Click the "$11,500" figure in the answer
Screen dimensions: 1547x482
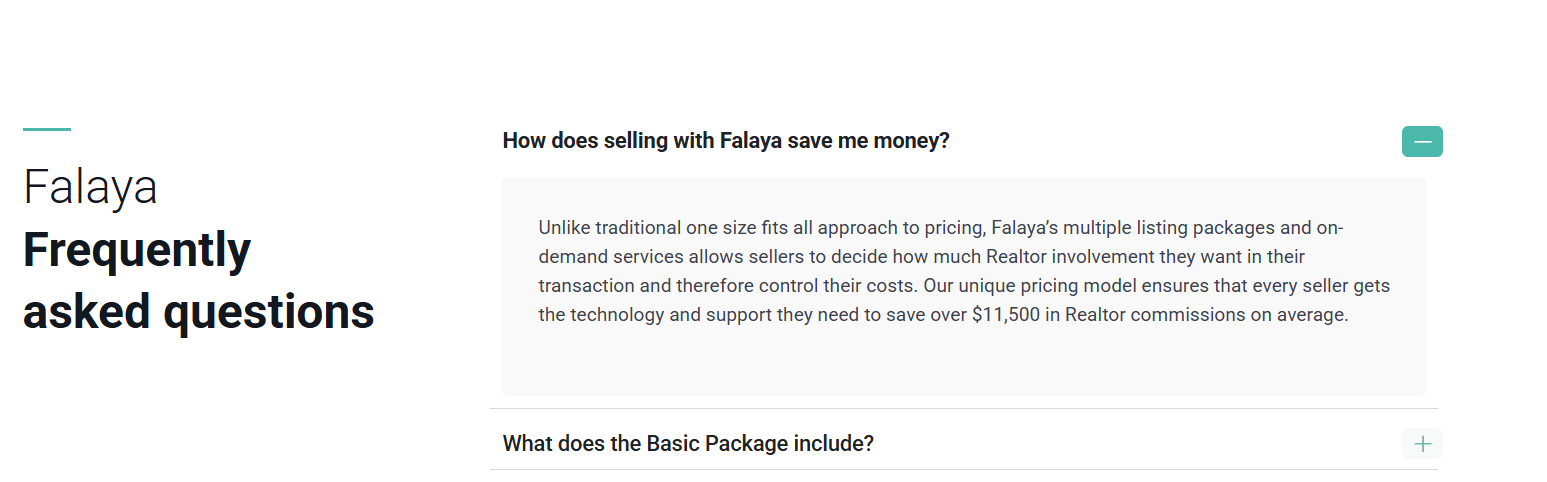point(1015,315)
